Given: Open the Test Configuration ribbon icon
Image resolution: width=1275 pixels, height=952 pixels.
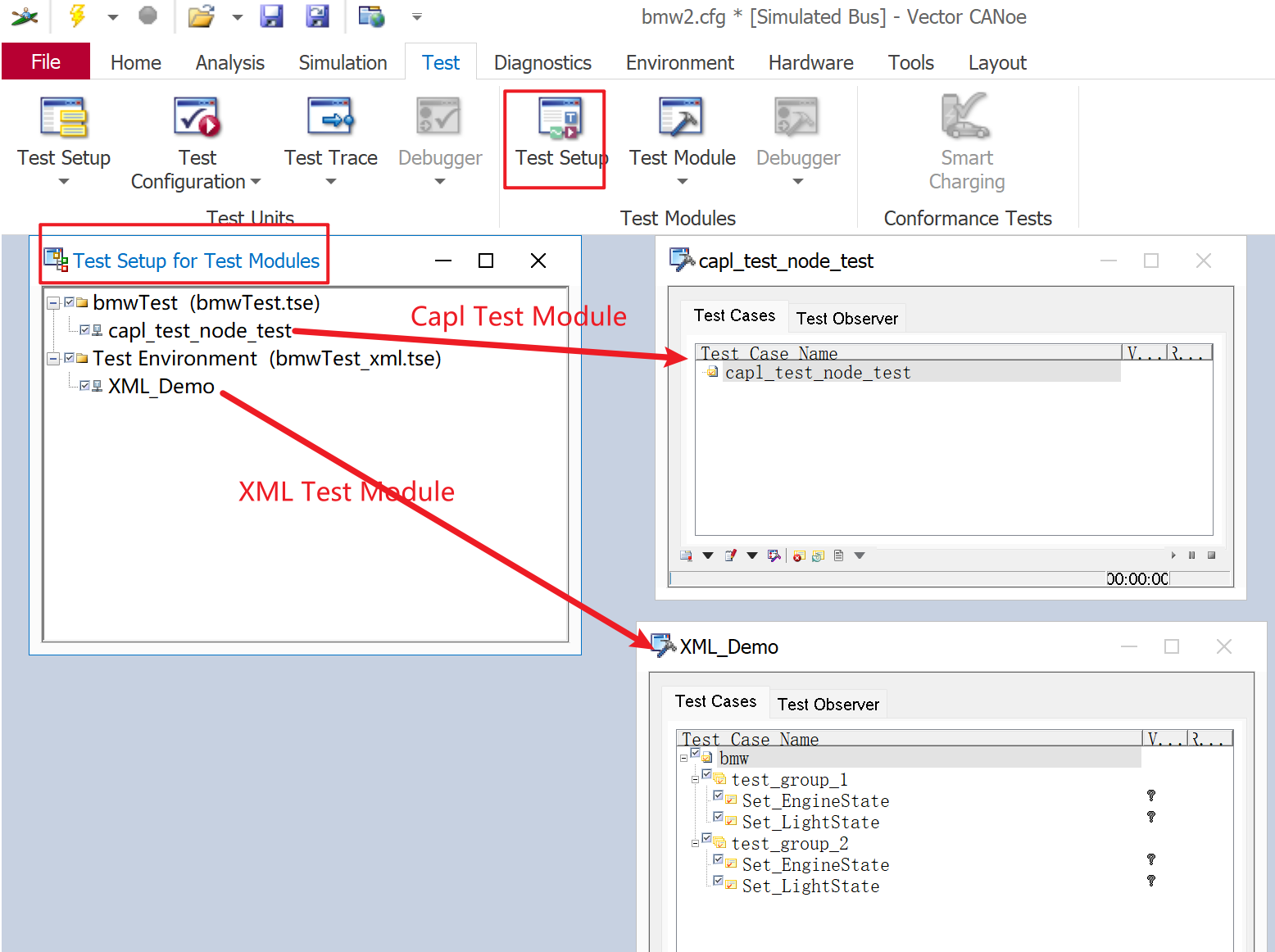Looking at the screenshot, I should [x=197, y=117].
